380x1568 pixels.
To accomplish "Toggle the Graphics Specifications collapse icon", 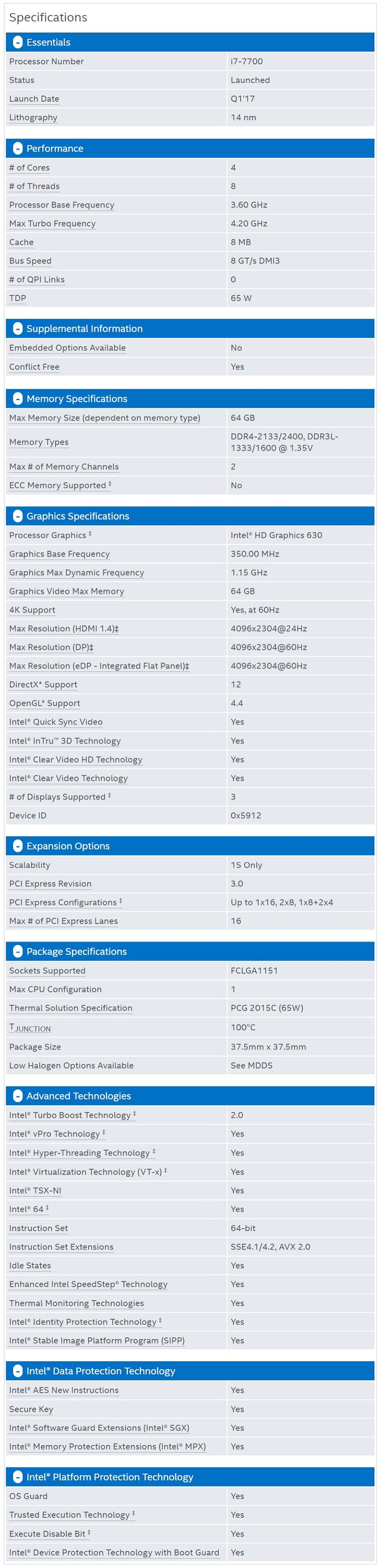I will [18, 516].
